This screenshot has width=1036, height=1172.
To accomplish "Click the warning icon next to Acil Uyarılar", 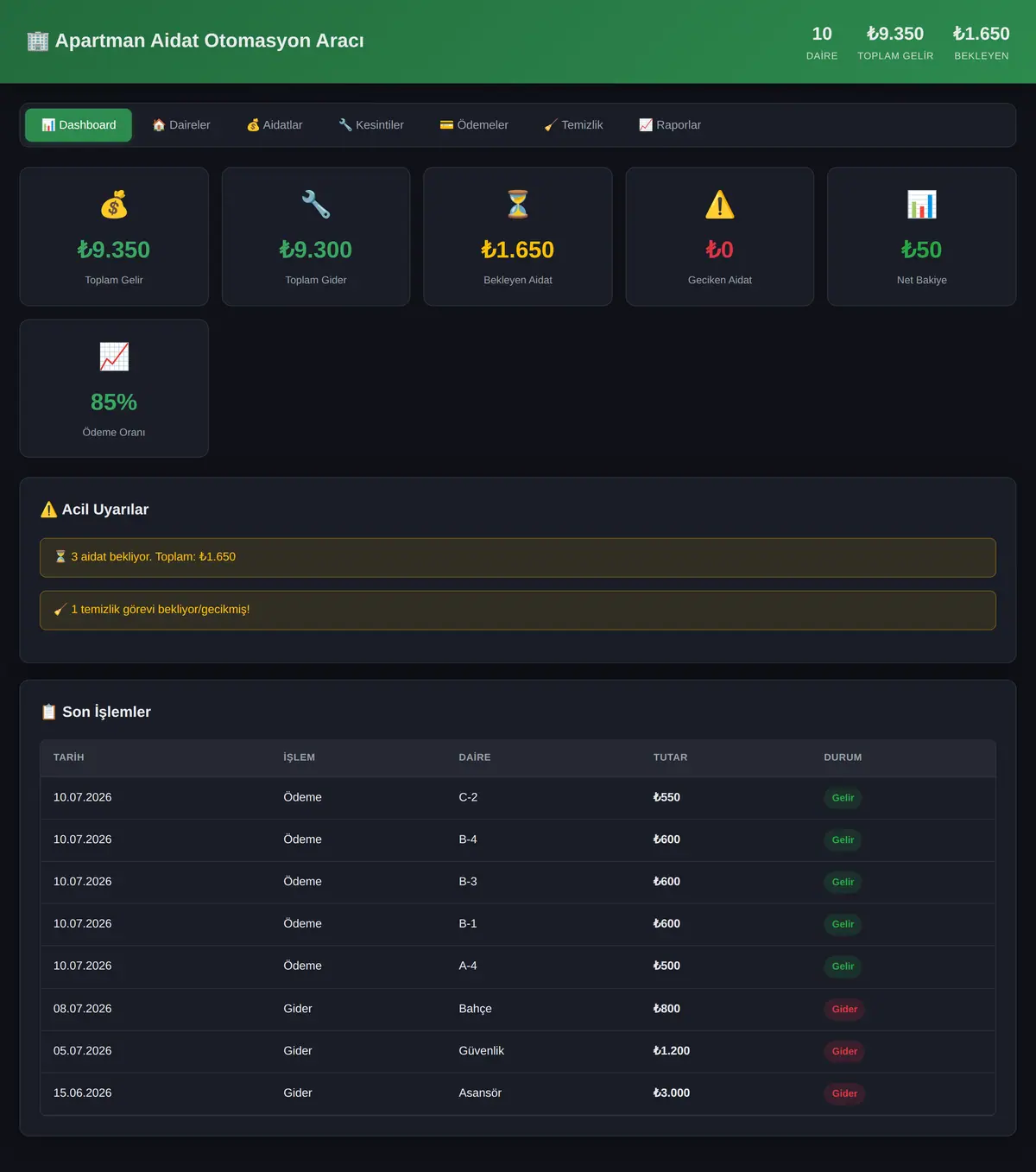I will (x=49, y=510).
